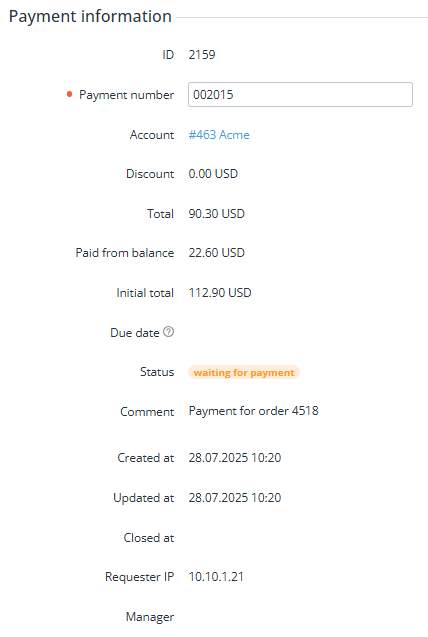The height and width of the screenshot is (637, 428).
Task: Click the Due date help icon
Action: coord(169,332)
